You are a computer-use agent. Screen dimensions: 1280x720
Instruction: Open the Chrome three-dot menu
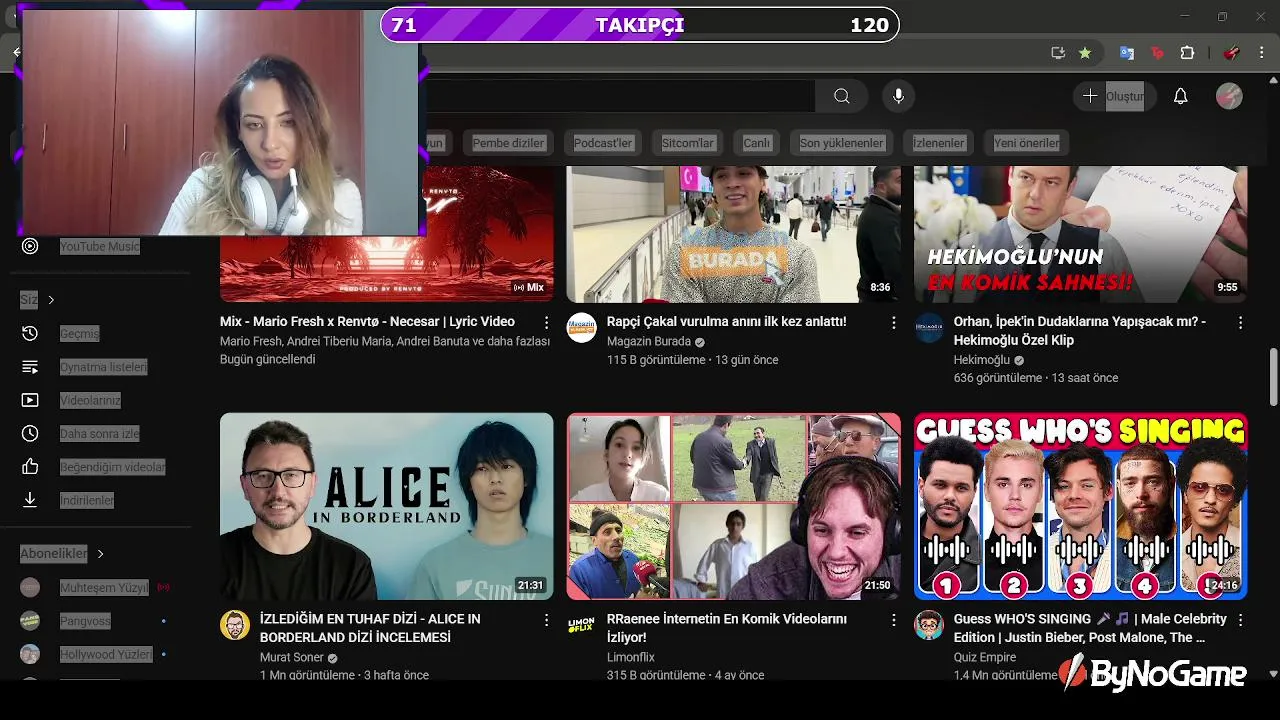coord(1263,53)
